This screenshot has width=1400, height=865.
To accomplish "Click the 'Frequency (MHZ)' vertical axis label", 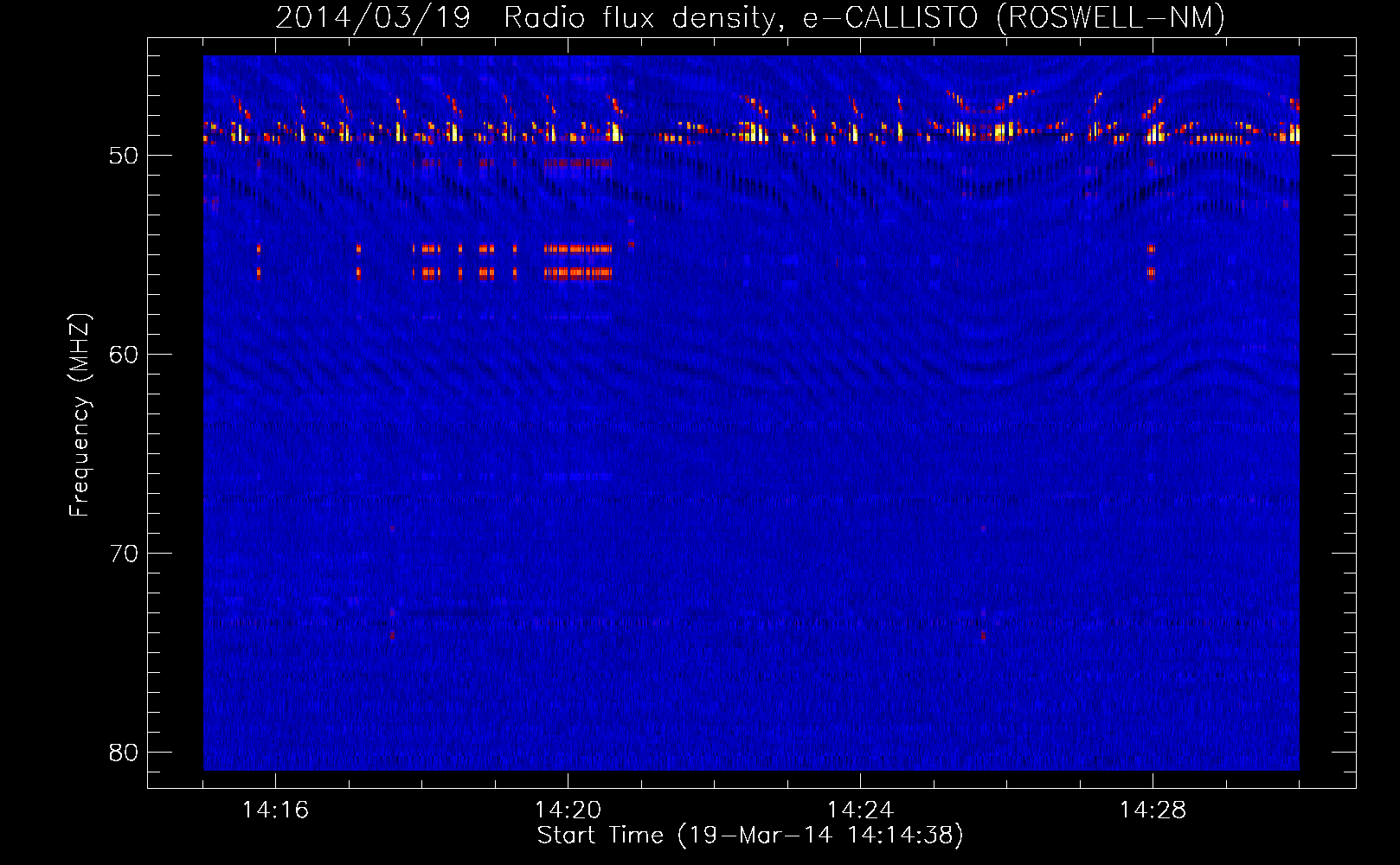I will tap(80, 415).
